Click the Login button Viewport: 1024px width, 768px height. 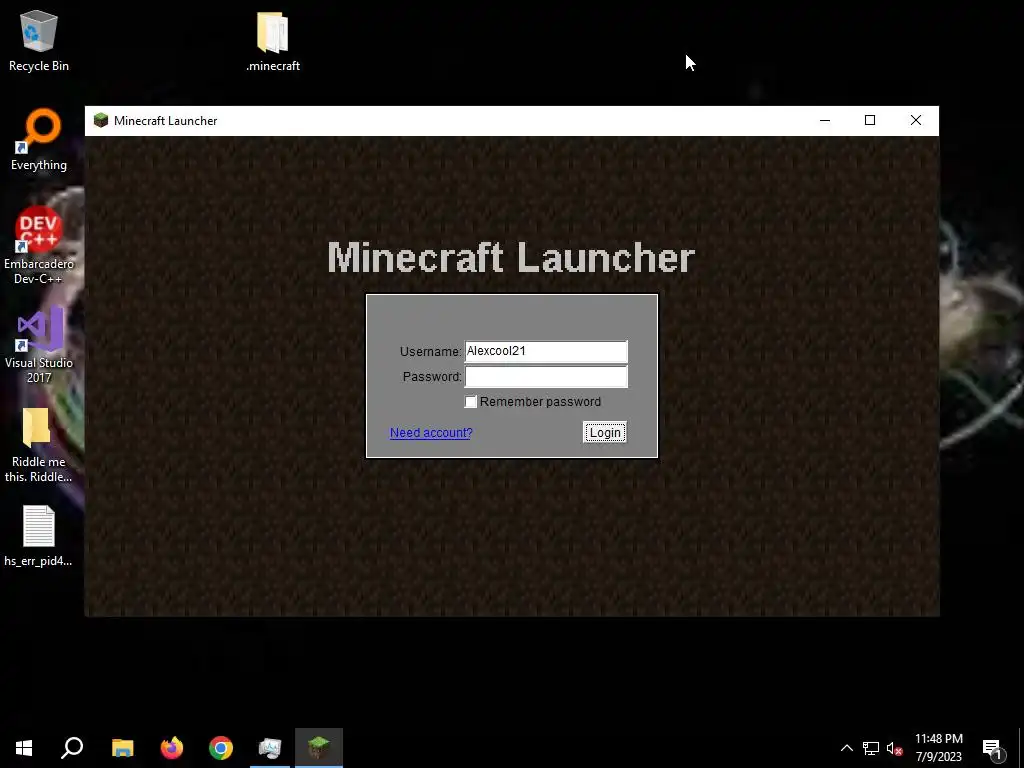(605, 432)
